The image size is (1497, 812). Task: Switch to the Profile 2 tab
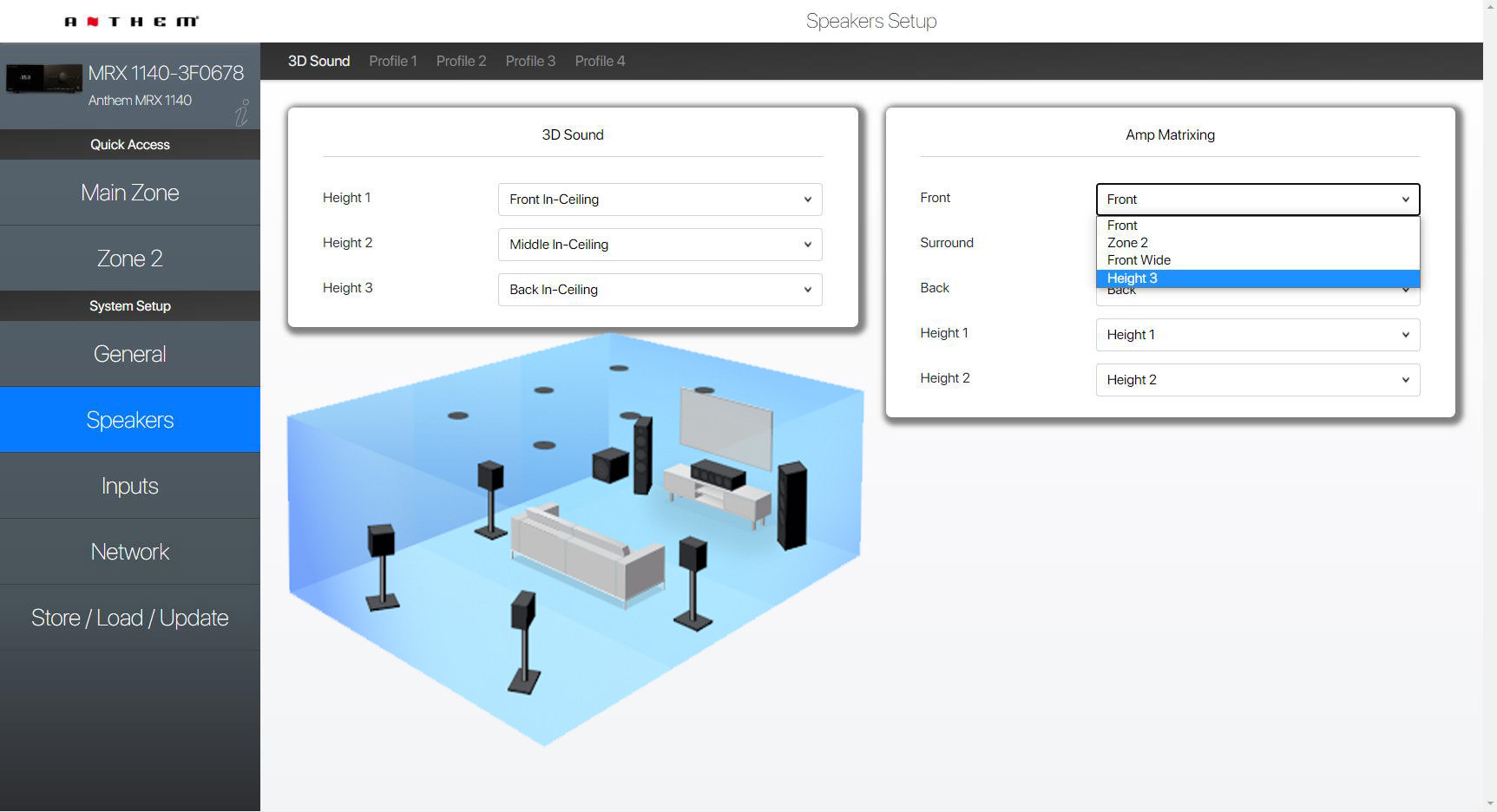coord(461,62)
